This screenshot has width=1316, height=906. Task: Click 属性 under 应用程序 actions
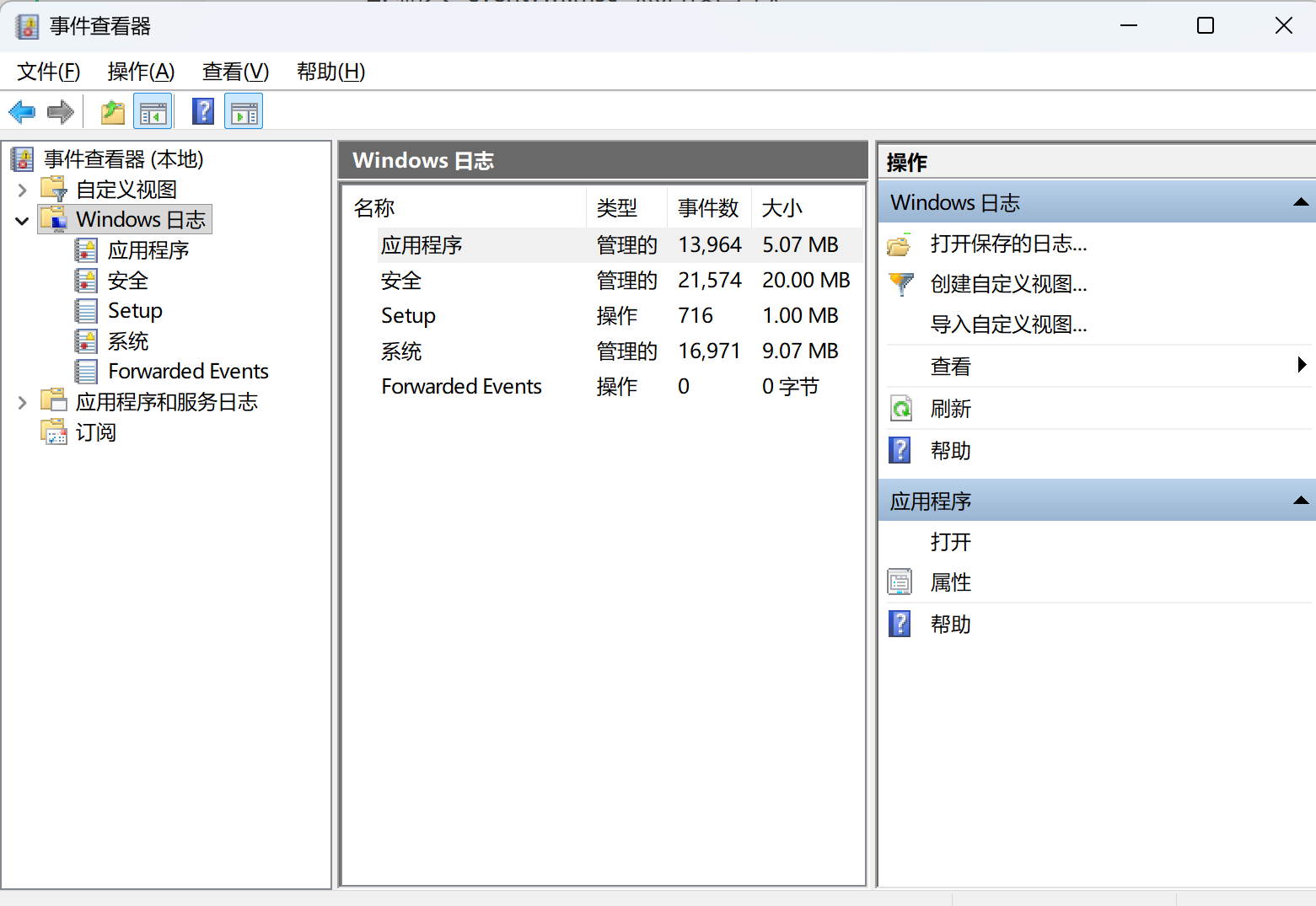(x=950, y=582)
